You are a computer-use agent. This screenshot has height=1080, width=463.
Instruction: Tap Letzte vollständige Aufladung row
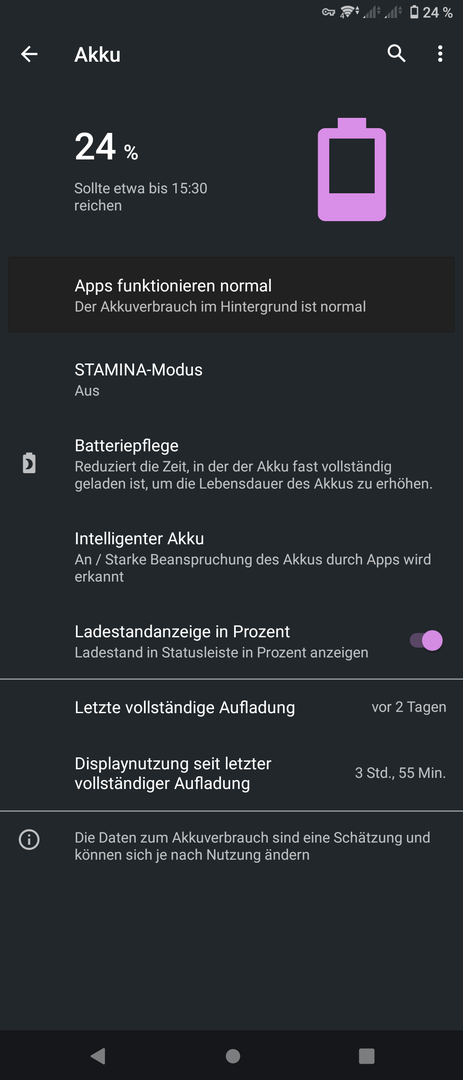pyautogui.click(x=232, y=707)
